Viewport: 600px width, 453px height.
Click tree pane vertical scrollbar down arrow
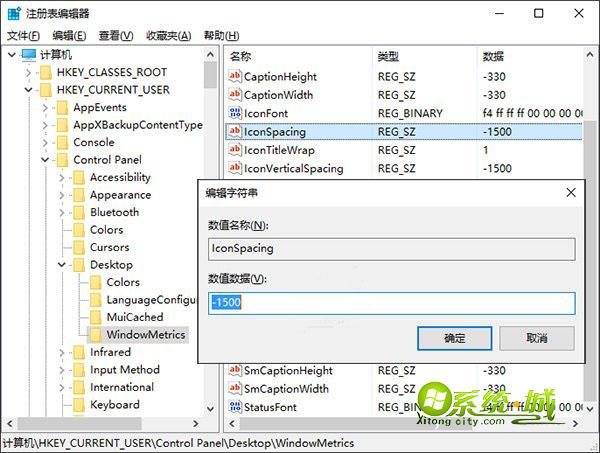(x=210, y=408)
